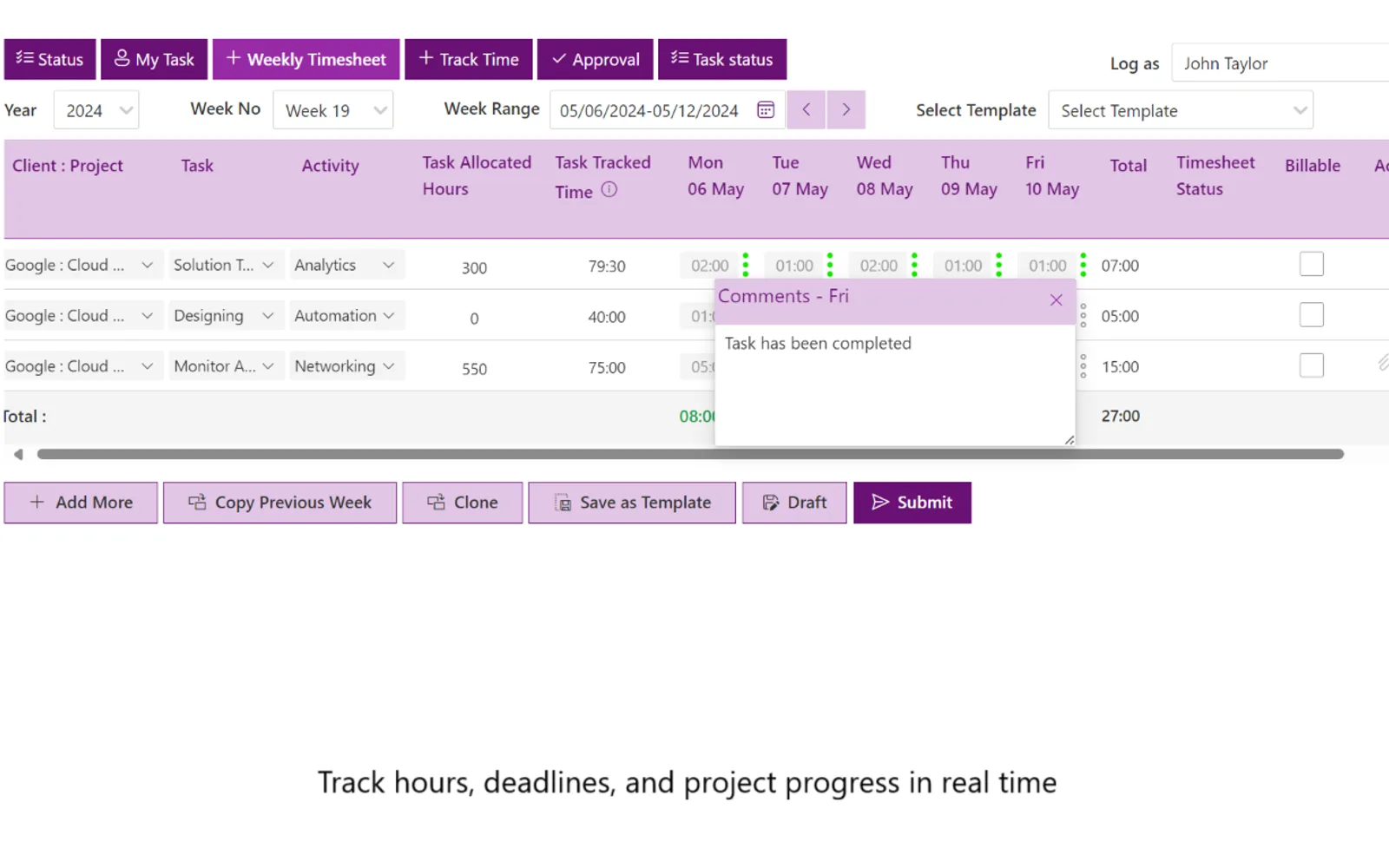Click the attachment icon in Networking row
The width and height of the screenshot is (1389, 868).
1383,363
